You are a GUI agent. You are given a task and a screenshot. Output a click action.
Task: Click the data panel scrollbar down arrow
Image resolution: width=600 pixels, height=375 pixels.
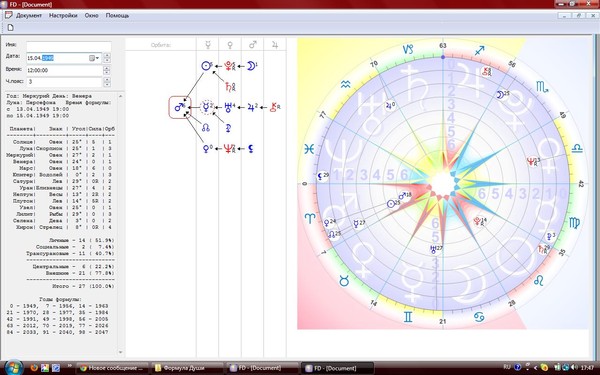point(121,352)
